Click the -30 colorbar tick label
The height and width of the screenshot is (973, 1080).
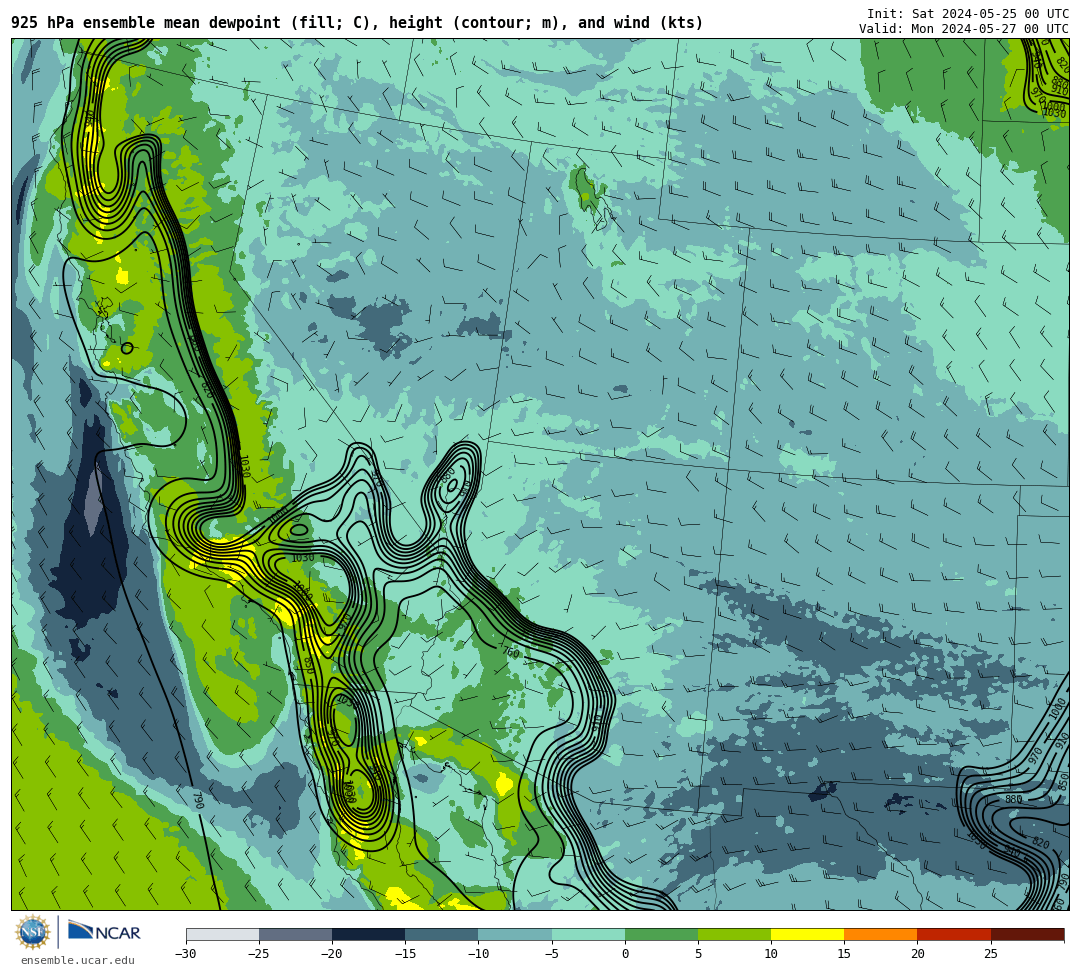coord(186,954)
